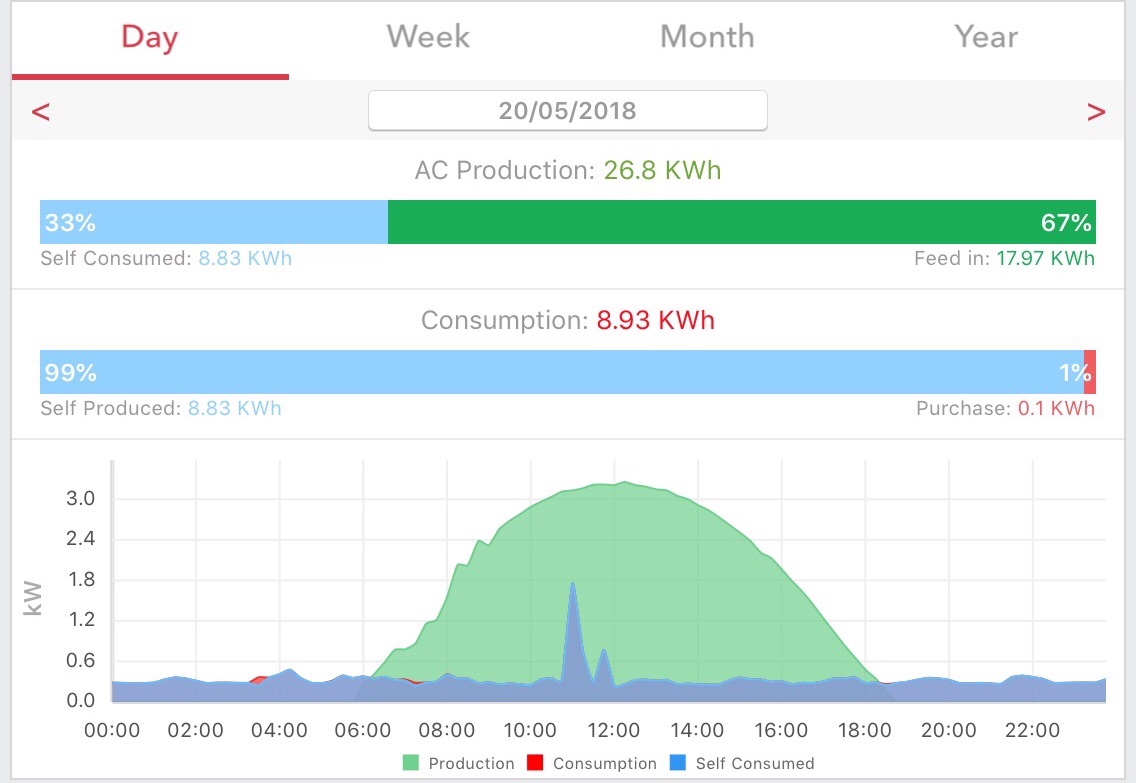
Task: Click the red 1% purchase bar segment
Action: pyautogui.click(x=1090, y=372)
